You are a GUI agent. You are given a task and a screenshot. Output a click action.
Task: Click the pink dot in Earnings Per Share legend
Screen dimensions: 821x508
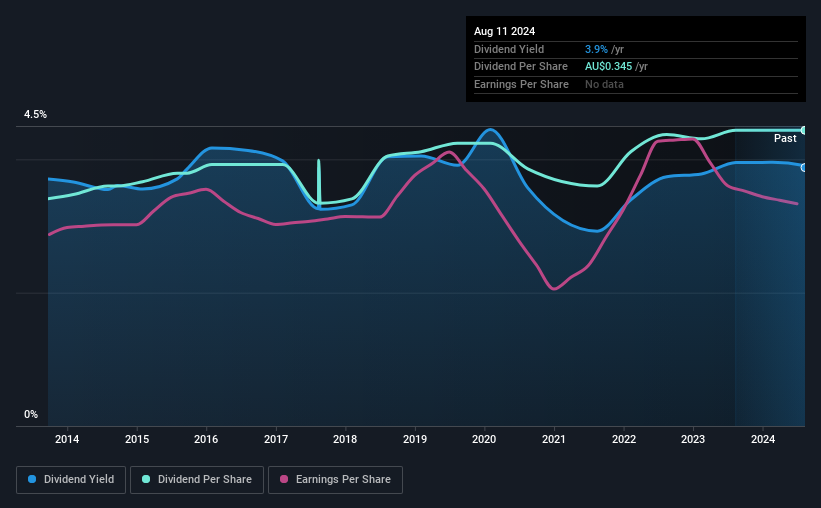284,480
